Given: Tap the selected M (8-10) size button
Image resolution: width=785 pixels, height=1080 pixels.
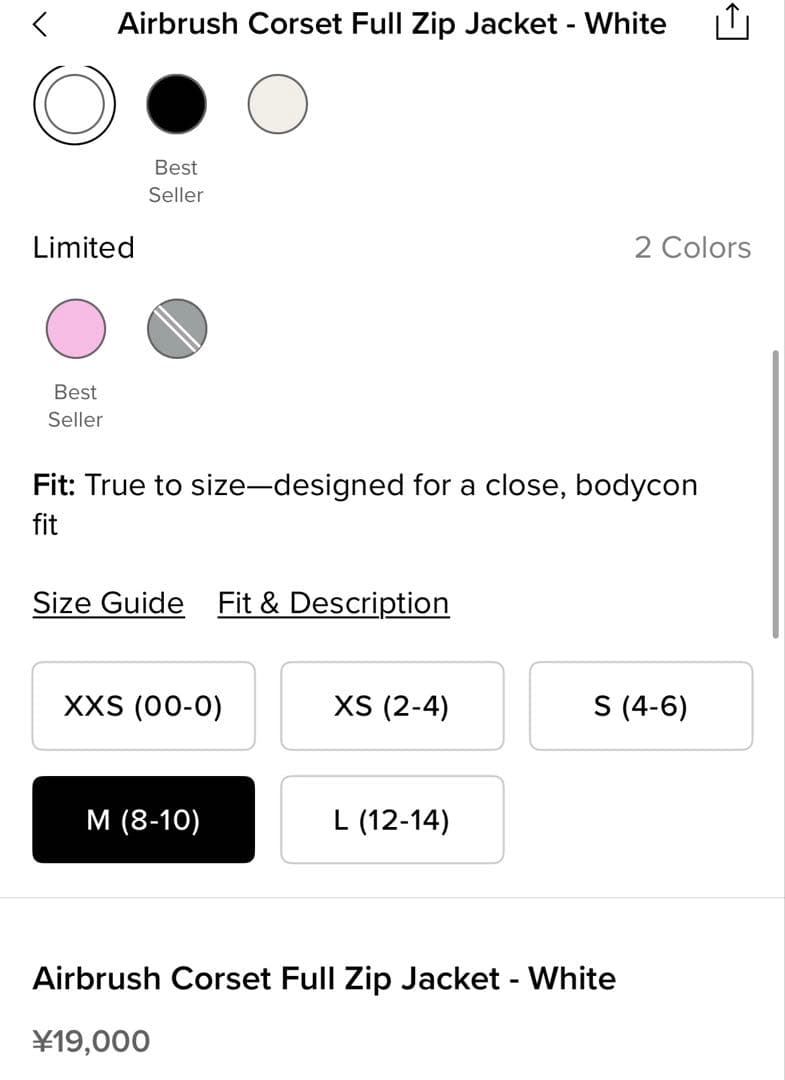Looking at the screenshot, I should 143,820.
